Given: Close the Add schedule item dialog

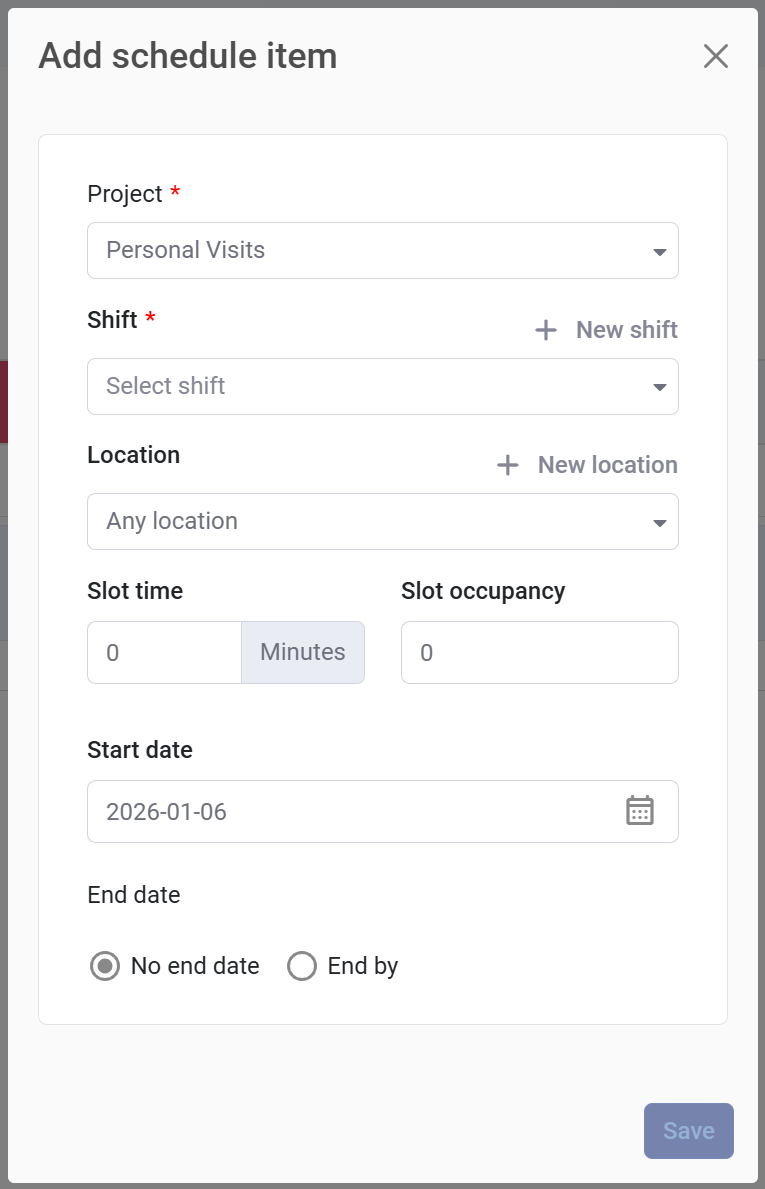Looking at the screenshot, I should pyautogui.click(x=716, y=57).
